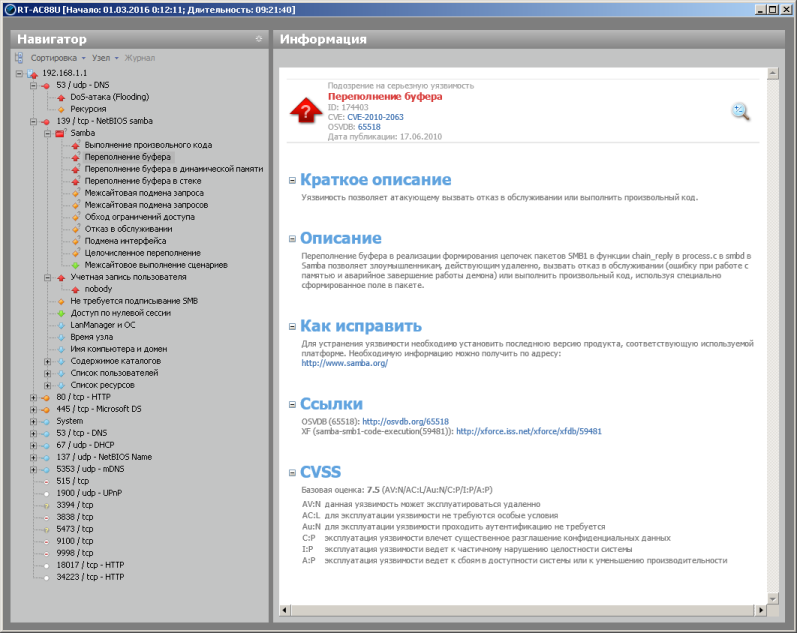Open the xforce.iss.net xfdb/59481 link
797x633 pixels.
[x=529, y=431]
